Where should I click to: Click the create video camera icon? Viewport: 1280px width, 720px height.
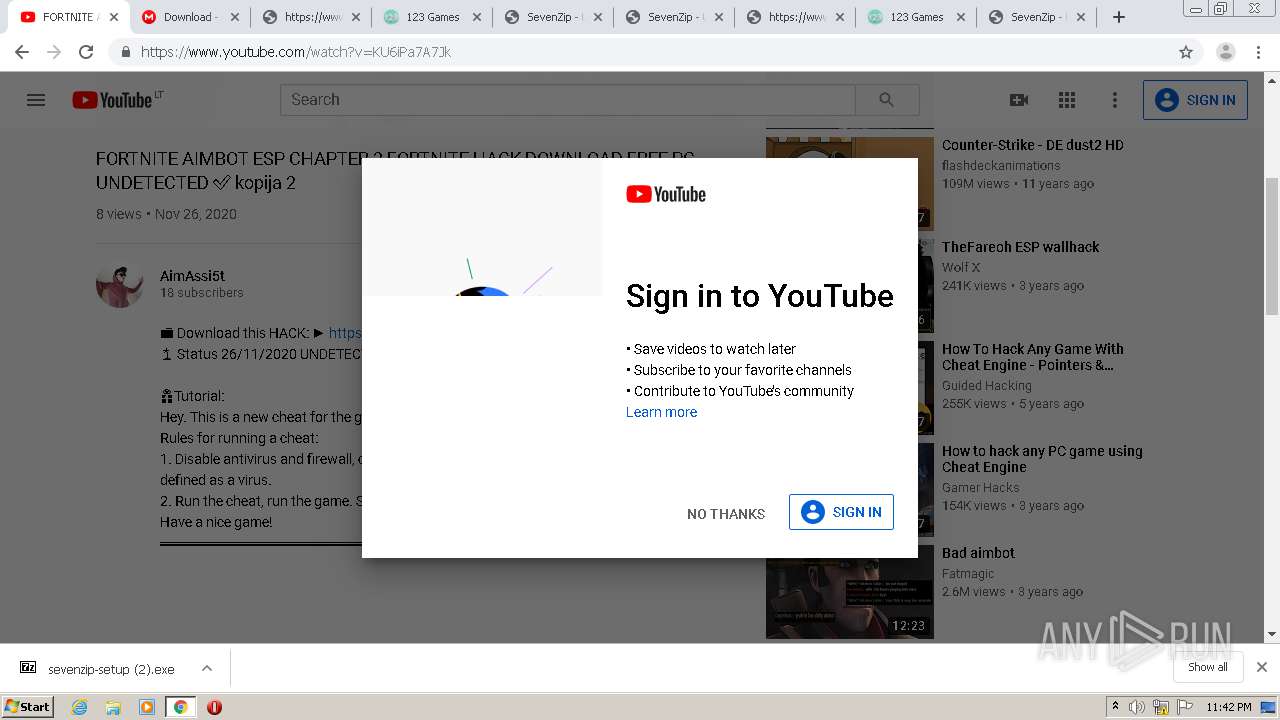[1019, 100]
